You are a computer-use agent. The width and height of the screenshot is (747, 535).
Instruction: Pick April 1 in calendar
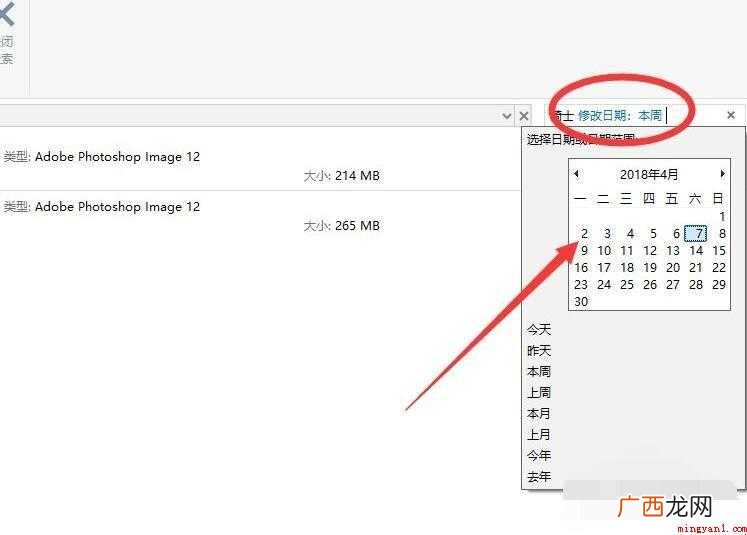pos(722,216)
